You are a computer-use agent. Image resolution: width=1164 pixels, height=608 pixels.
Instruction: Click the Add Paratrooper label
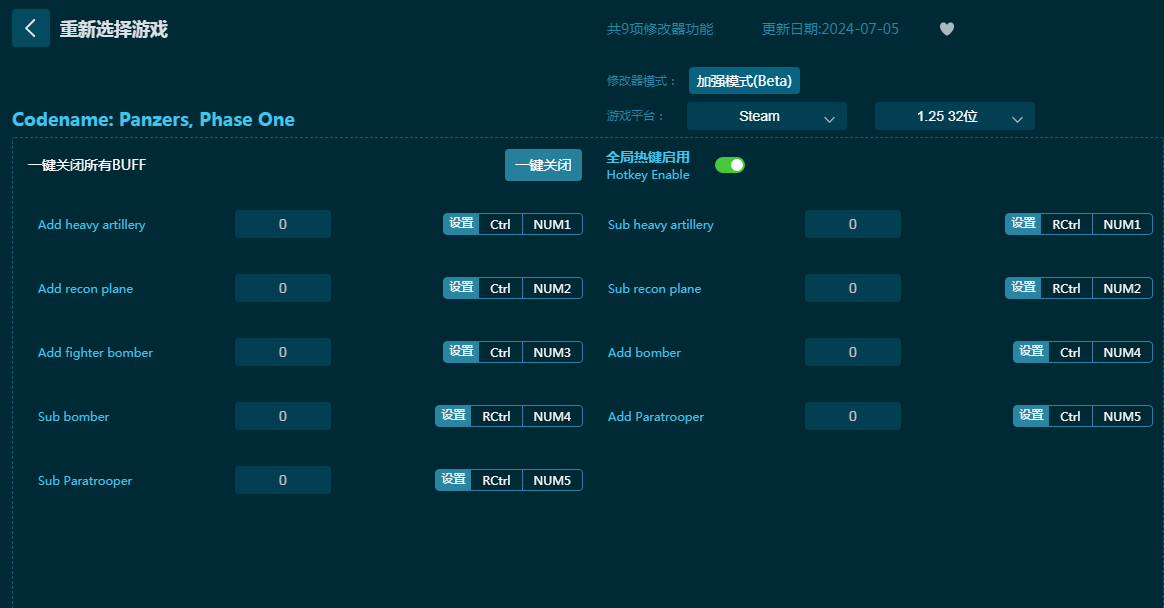pyautogui.click(x=655, y=417)
